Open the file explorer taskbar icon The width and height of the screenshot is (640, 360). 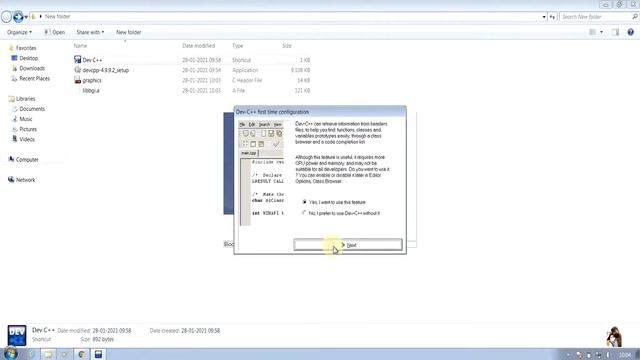(48, 354)
